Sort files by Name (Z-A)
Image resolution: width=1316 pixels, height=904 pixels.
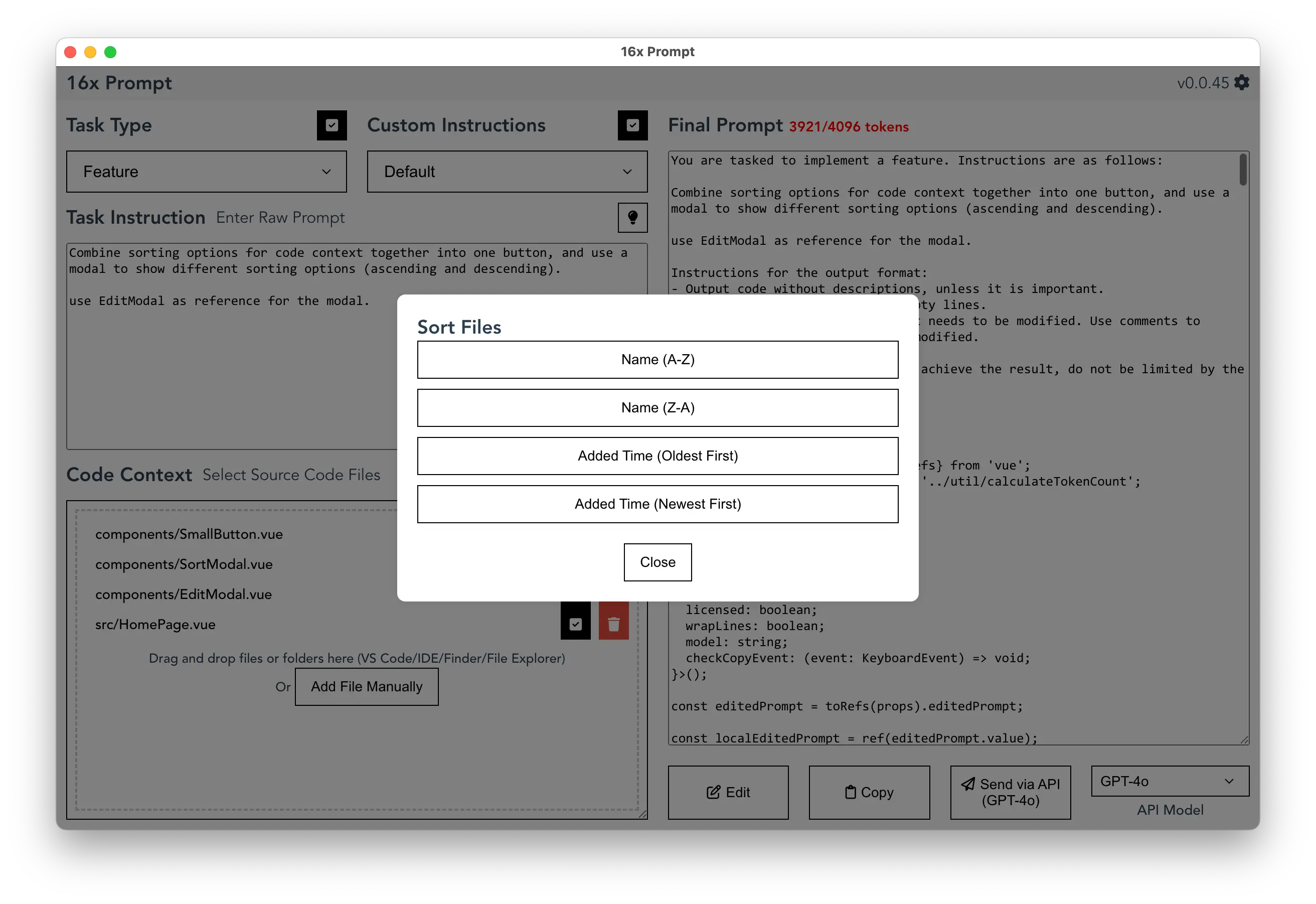[x=658, y=408]
